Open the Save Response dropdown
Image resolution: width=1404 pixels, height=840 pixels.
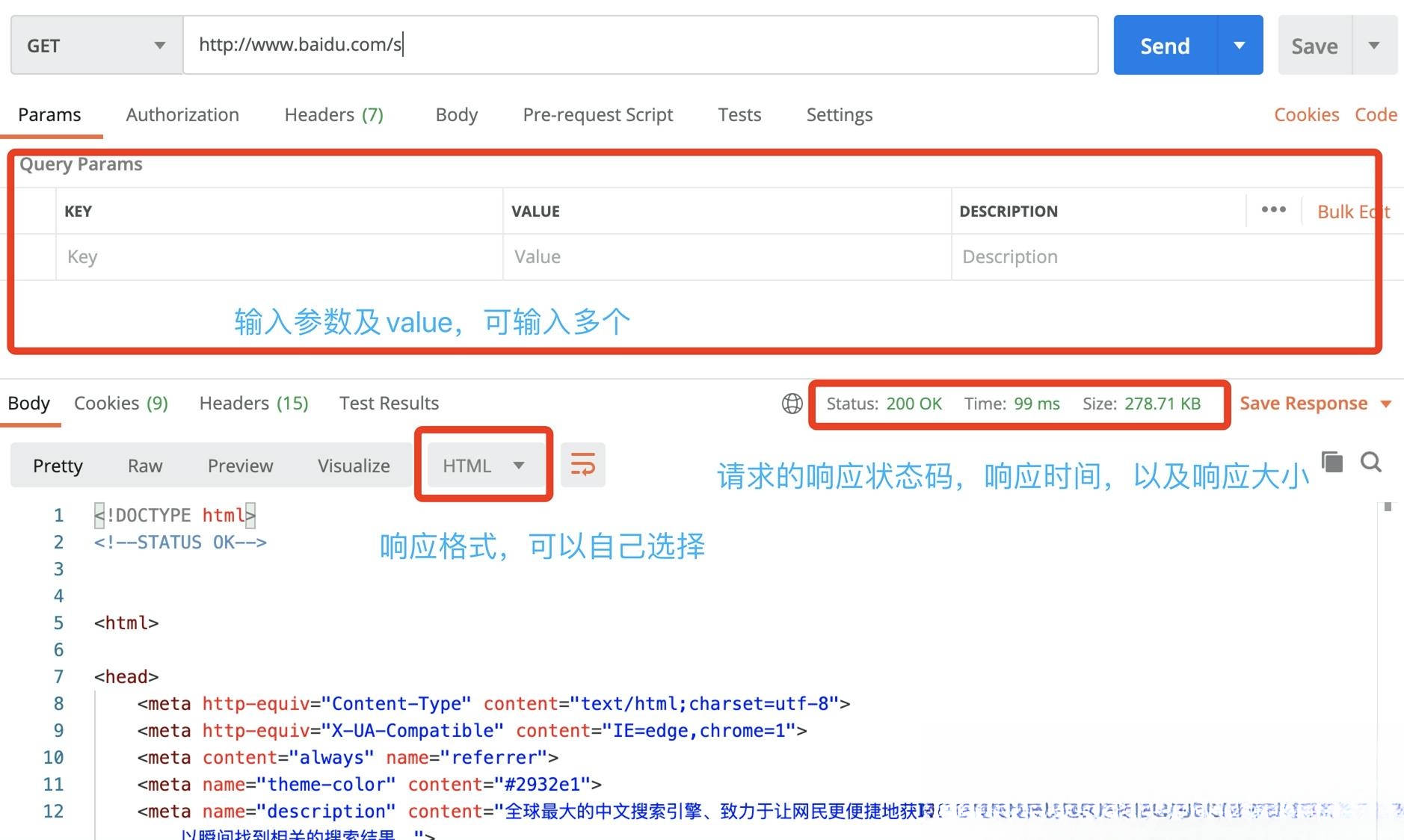pyautogui.click(x=1315, y=404)
